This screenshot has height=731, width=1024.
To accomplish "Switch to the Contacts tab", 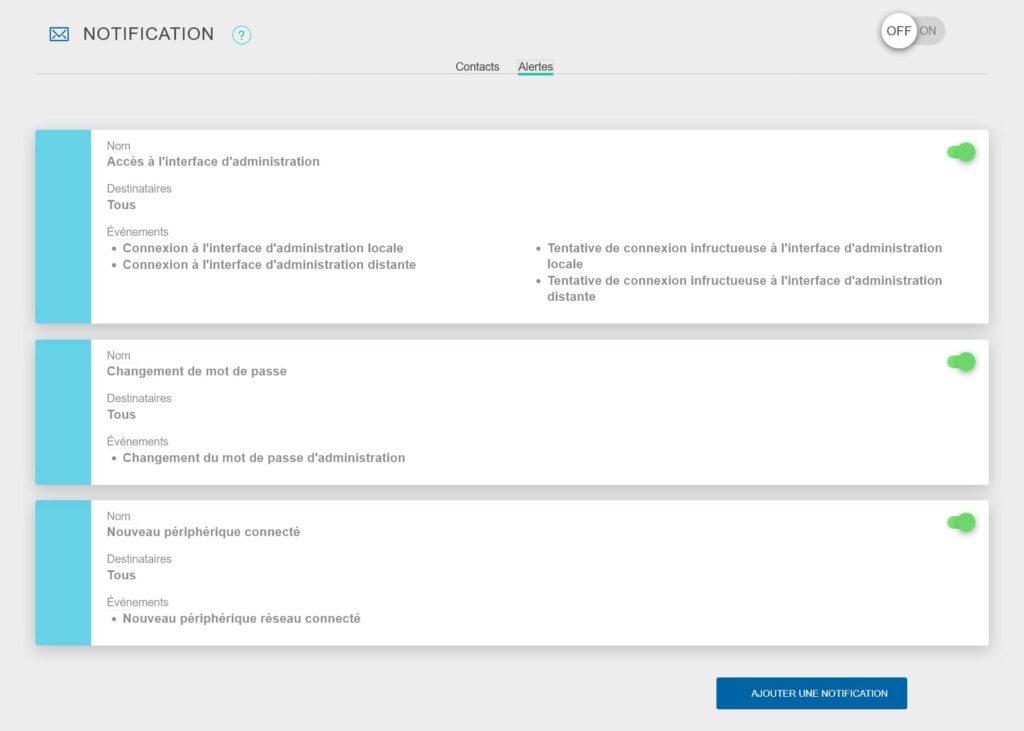I will (x=477, y=66).
